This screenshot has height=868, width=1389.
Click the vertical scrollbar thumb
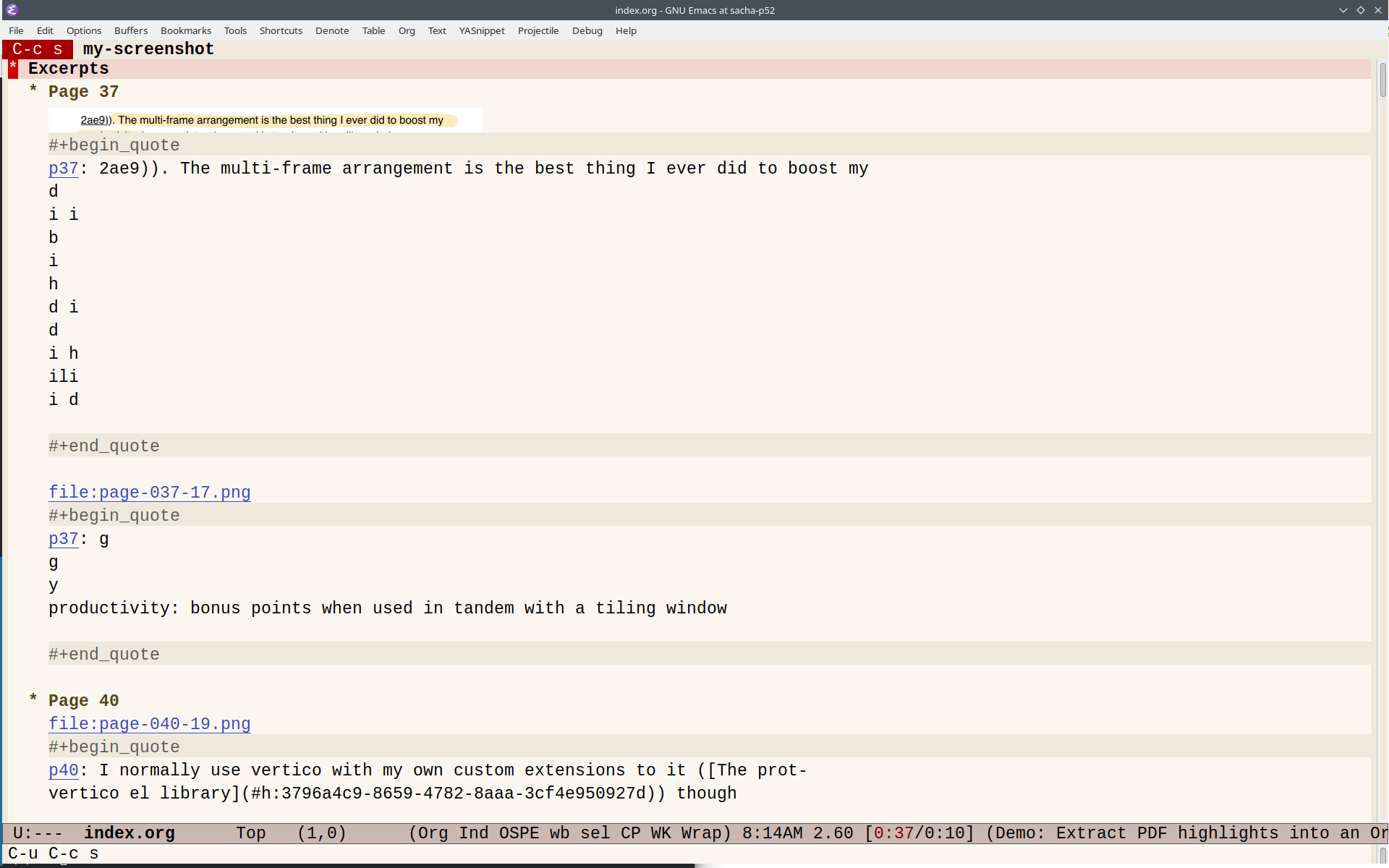[x=1382, y=80]
